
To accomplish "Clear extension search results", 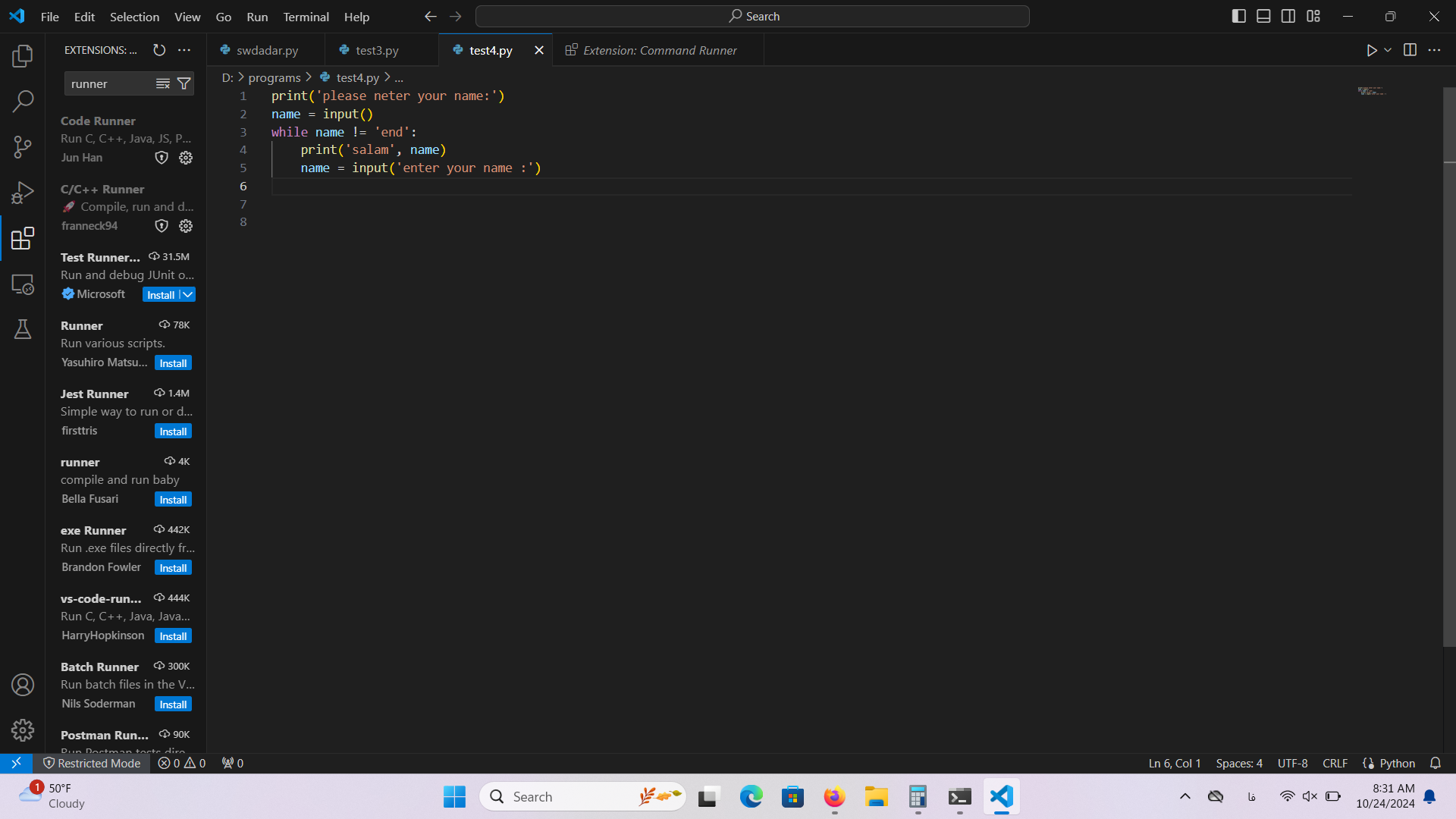I will (163, 83).
